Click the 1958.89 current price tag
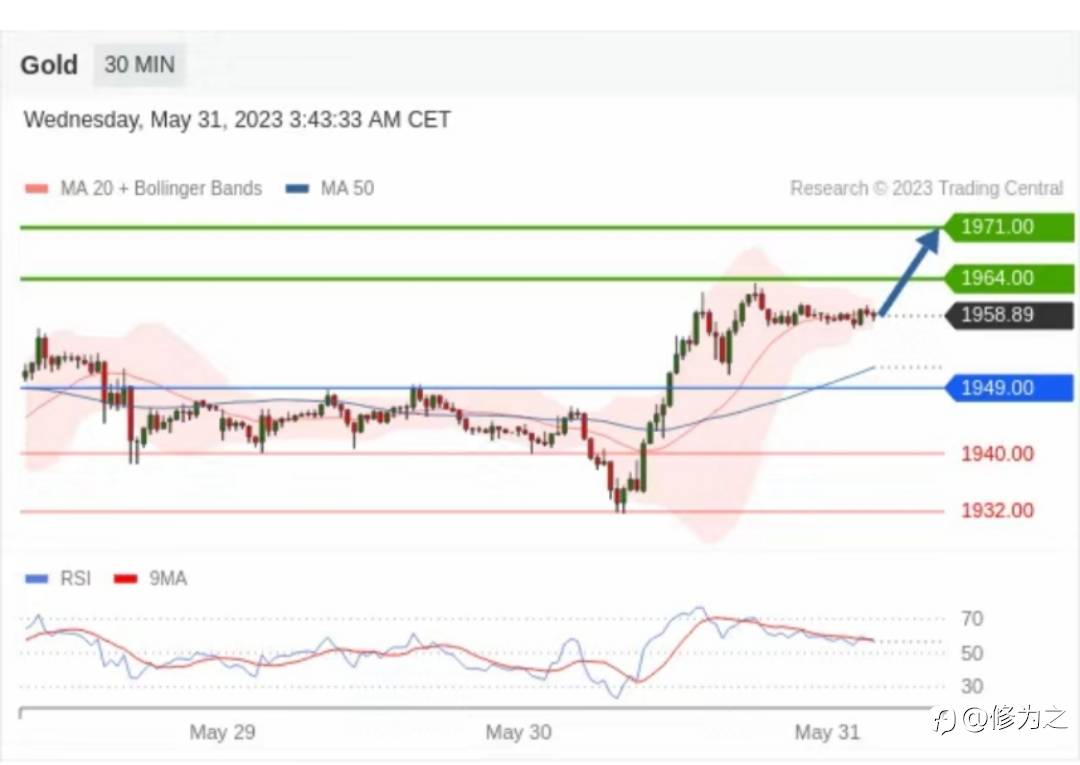Viewport: 1080px width, 765px height. (1008, 316)
